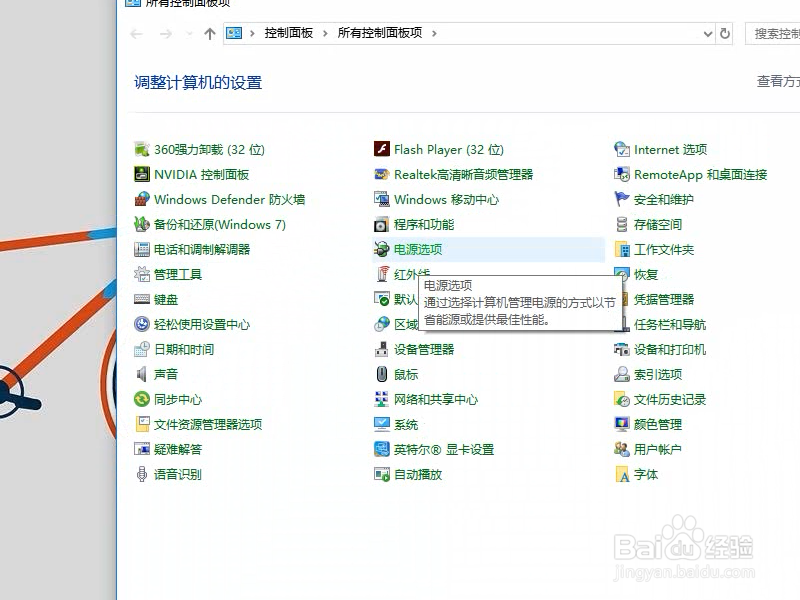Open the 工作文件夹 icon
Viewport: 800px width, 600px height.
tap(621, 249)
